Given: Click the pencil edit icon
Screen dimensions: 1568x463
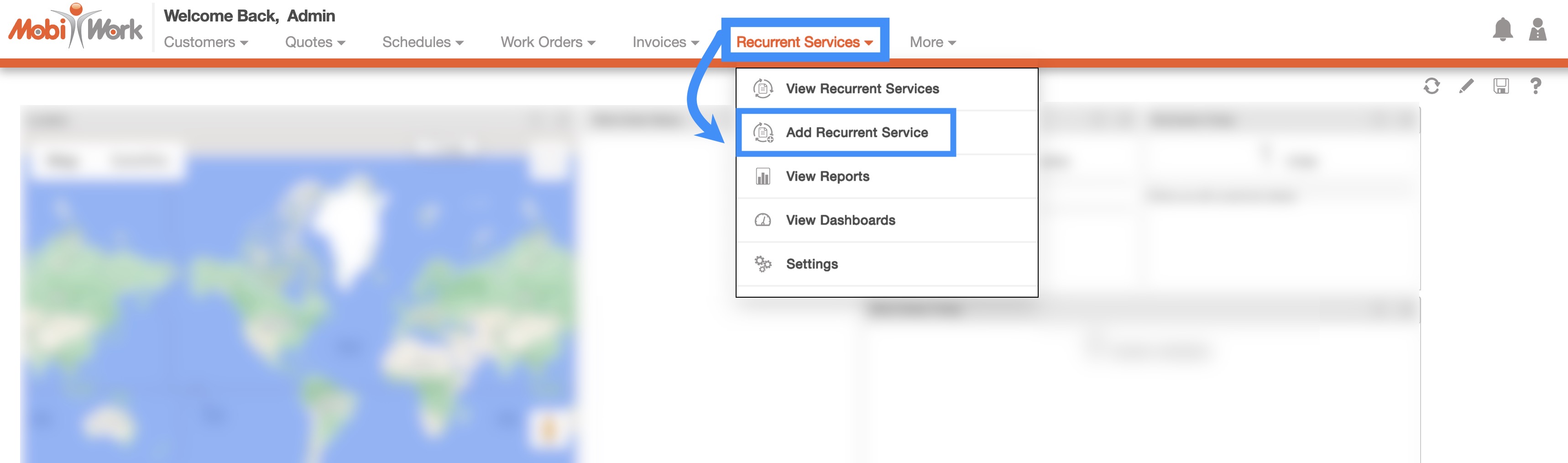Looking at the screenshot, I should click(1466, 86).
